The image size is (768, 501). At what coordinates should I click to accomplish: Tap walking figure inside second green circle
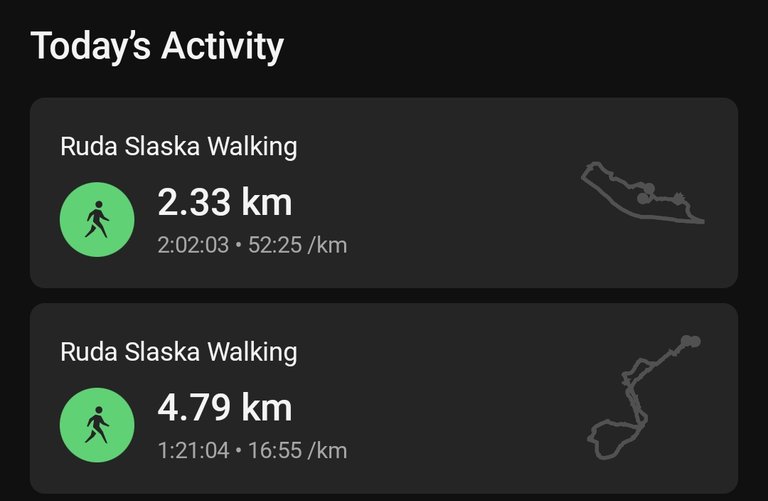[97, 425]
